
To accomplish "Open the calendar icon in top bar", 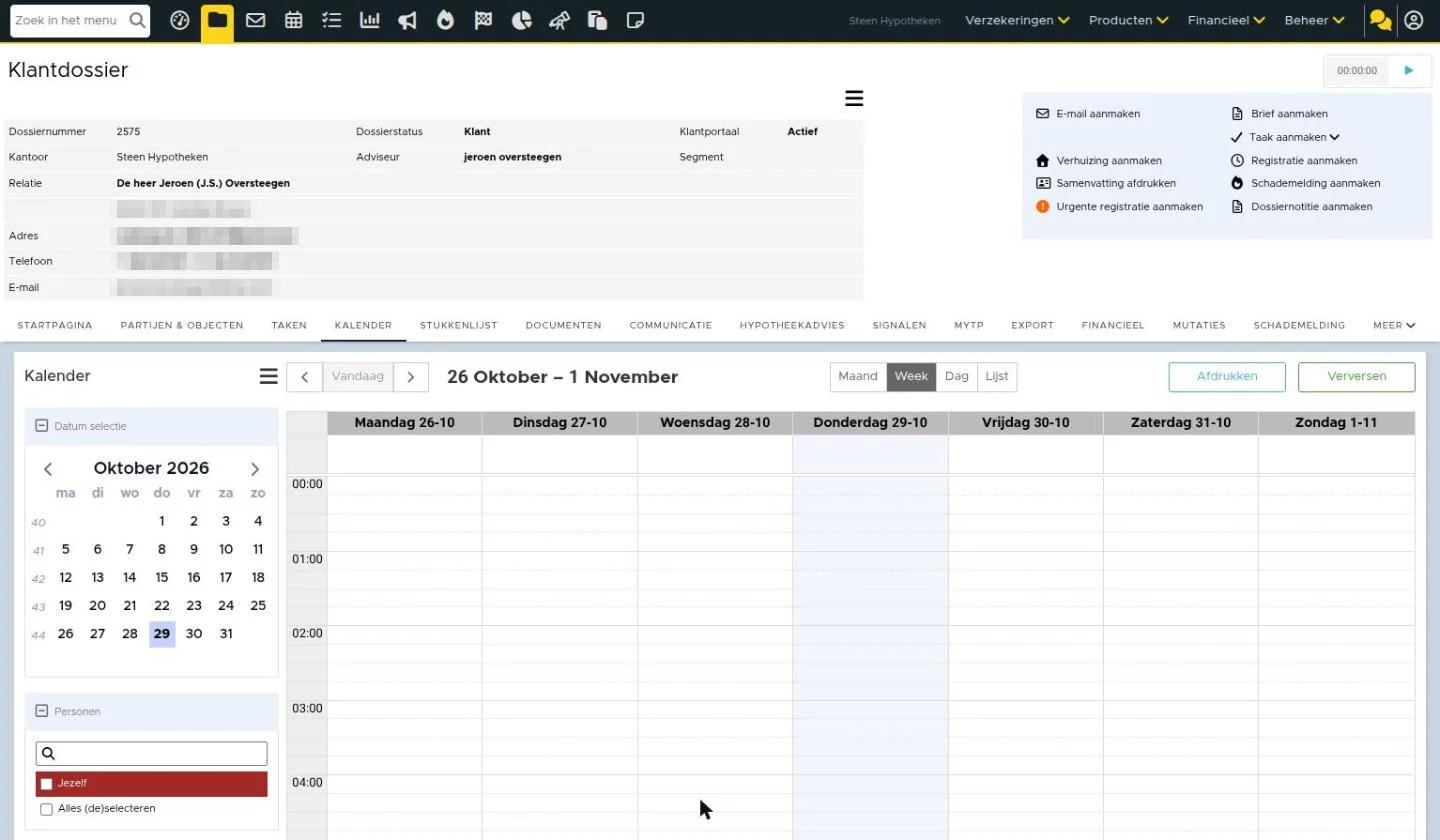I will [x=293, y=20].
